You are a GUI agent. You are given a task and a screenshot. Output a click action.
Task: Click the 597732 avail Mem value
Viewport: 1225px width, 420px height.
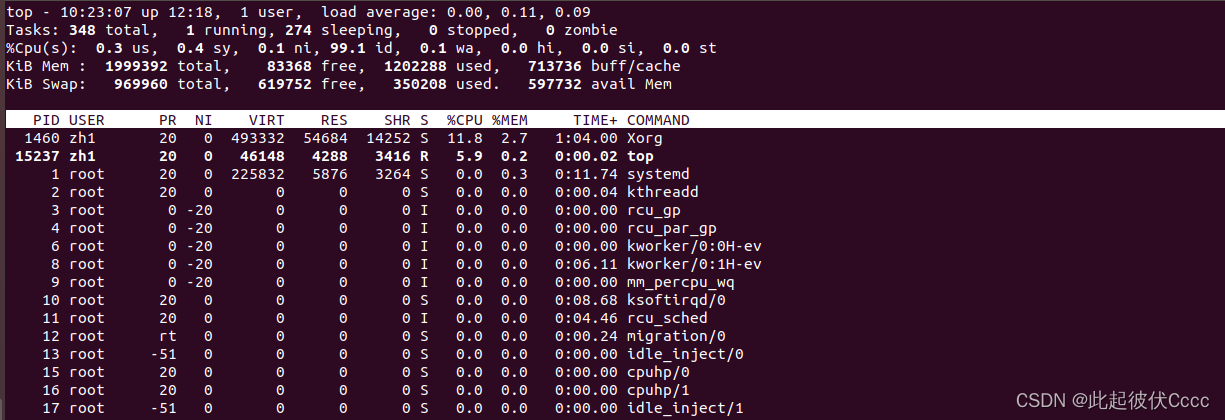[554, 84]
